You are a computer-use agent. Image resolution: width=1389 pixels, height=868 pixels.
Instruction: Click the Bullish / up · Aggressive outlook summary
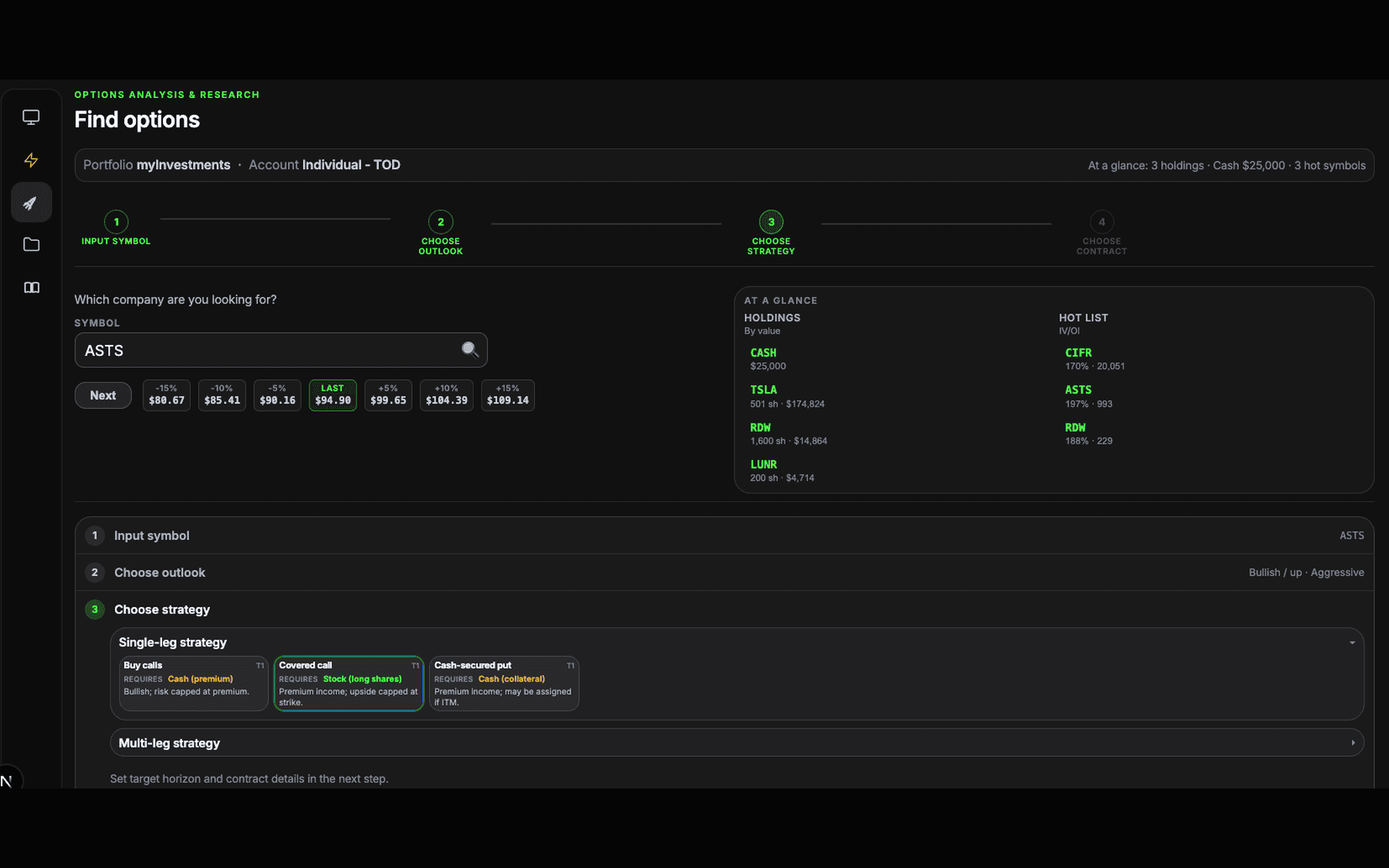1306,572
